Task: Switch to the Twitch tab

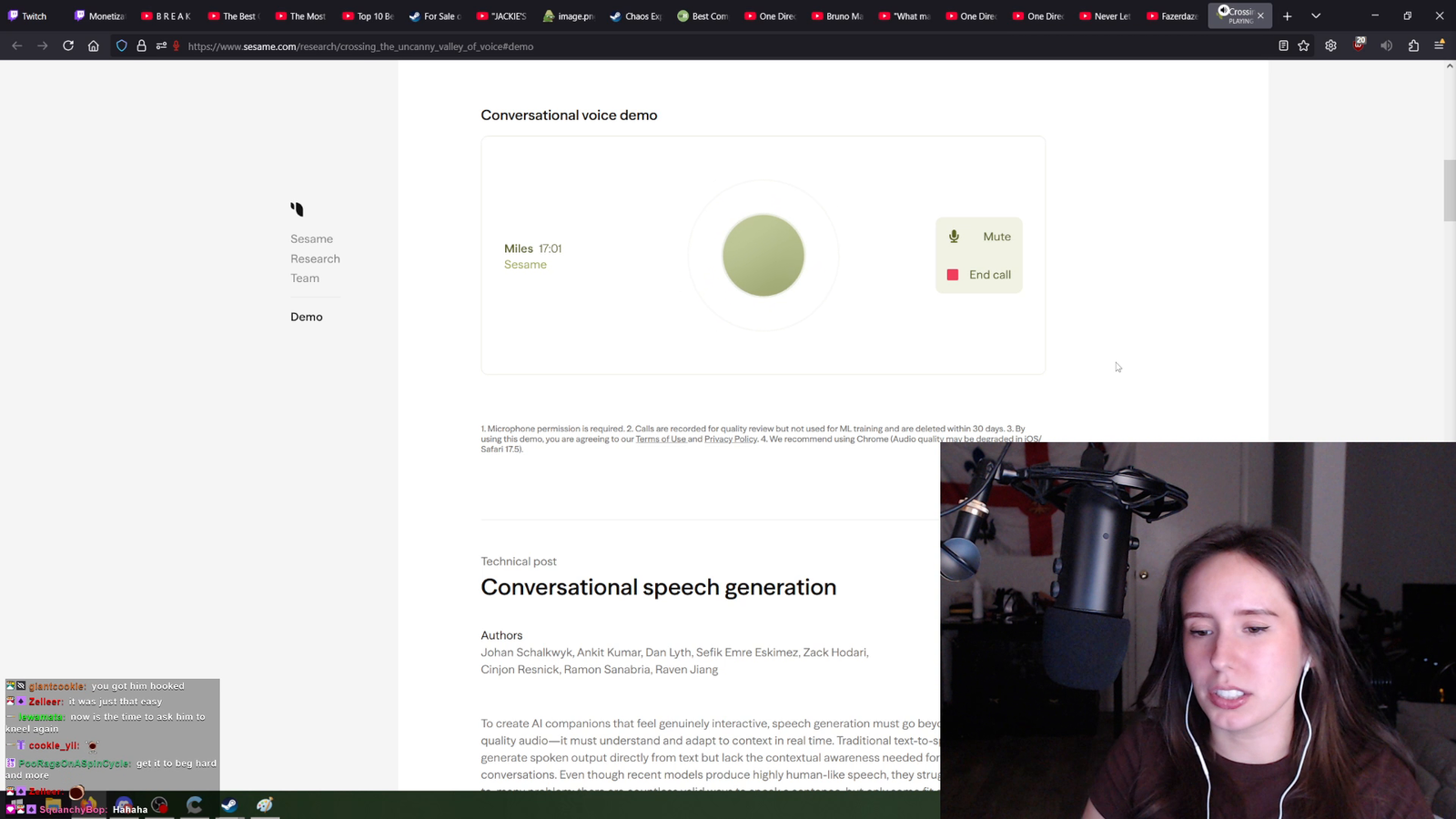Action: point(34,16)
